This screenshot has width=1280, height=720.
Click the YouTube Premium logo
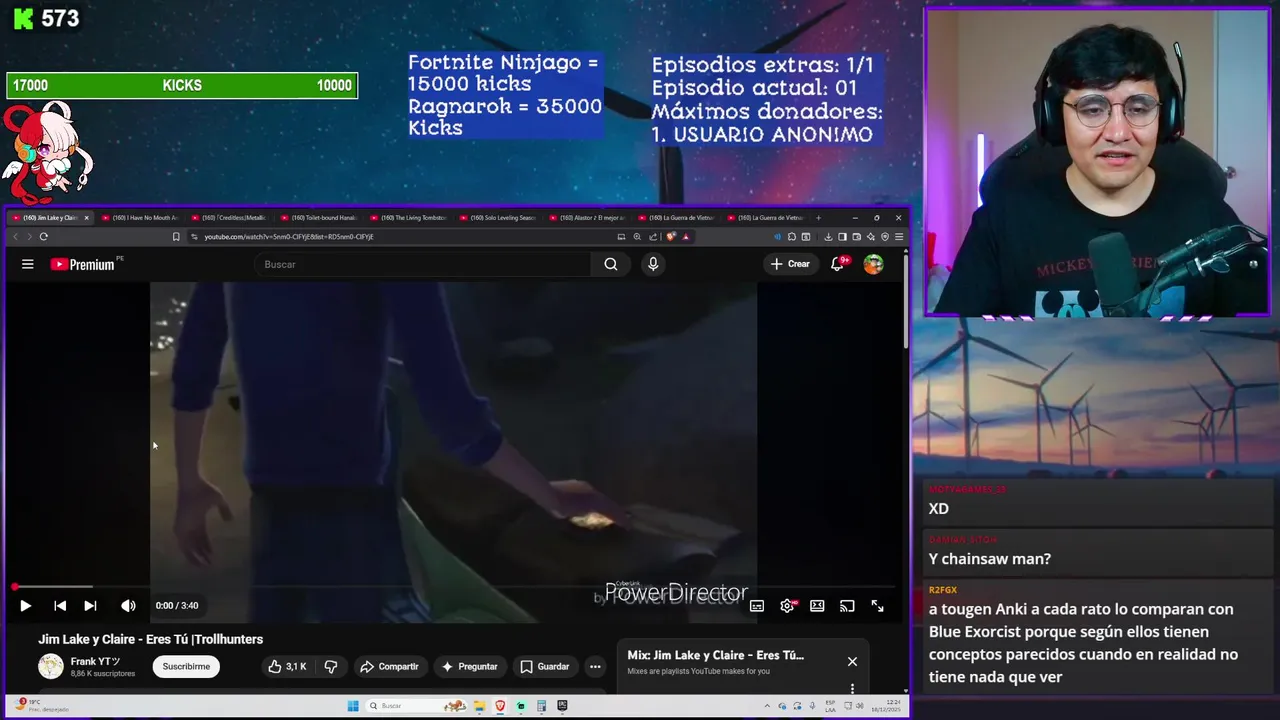pyautogui.click(x=82, y=264)
